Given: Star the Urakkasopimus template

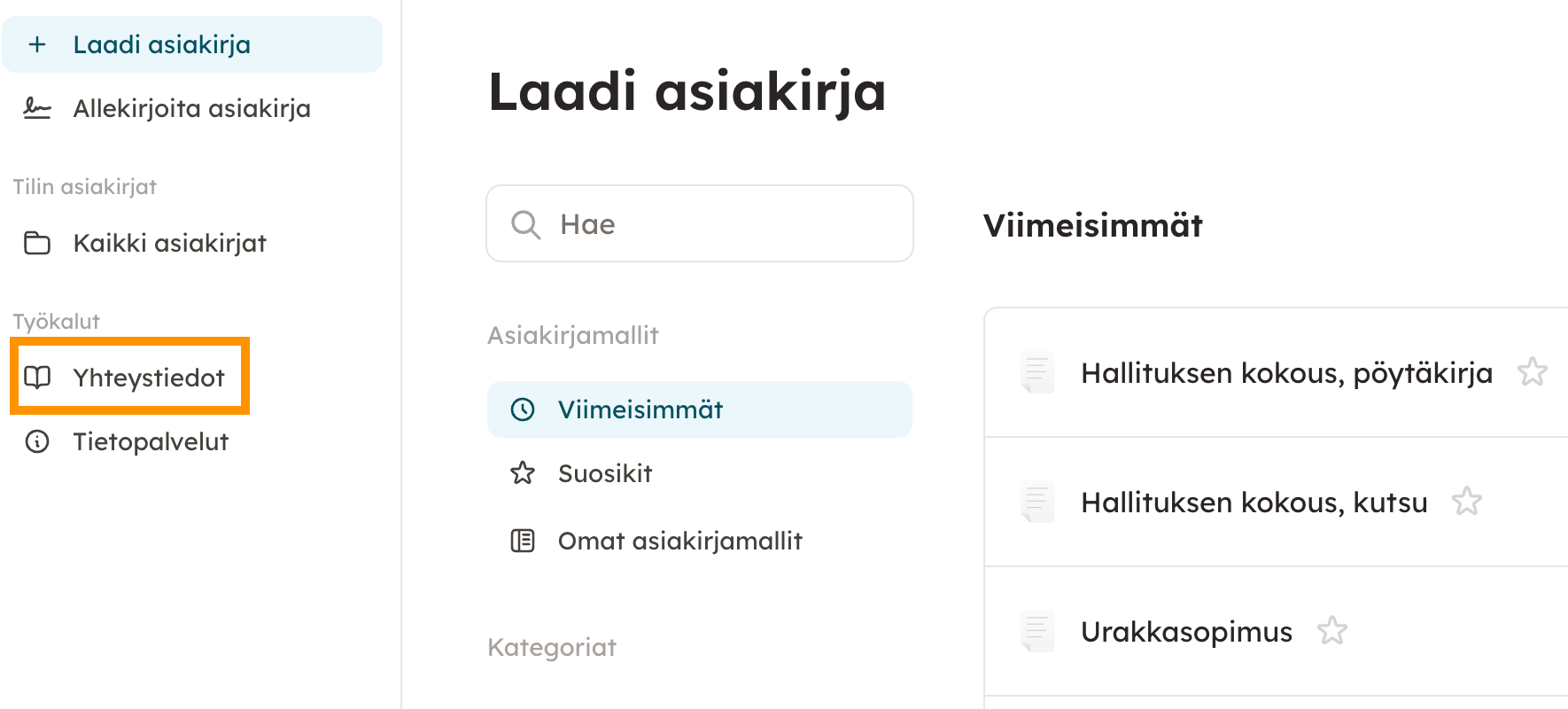Looking at the screenshot, I should [1331, 631].
